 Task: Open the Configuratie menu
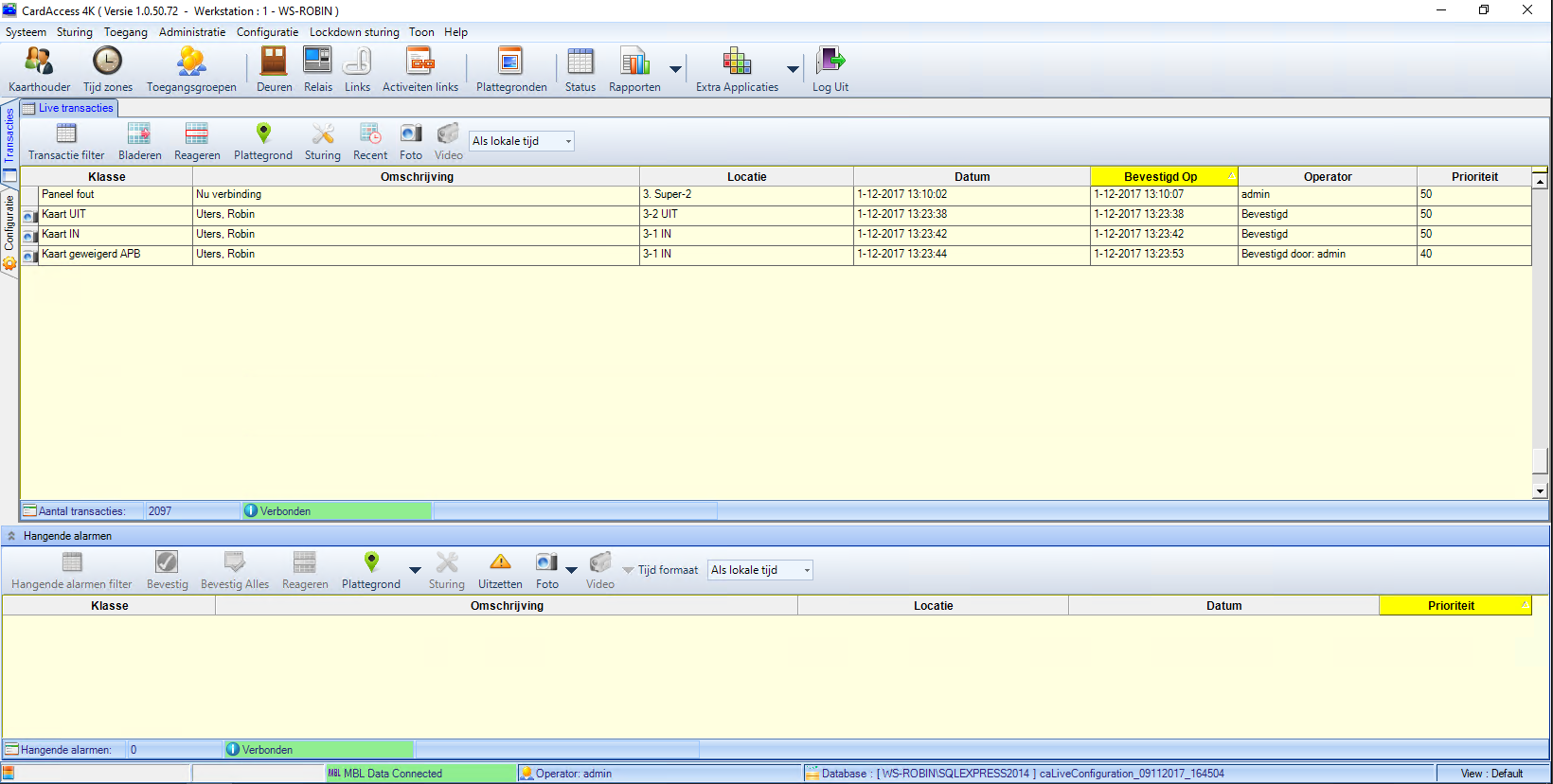point(267,32)
